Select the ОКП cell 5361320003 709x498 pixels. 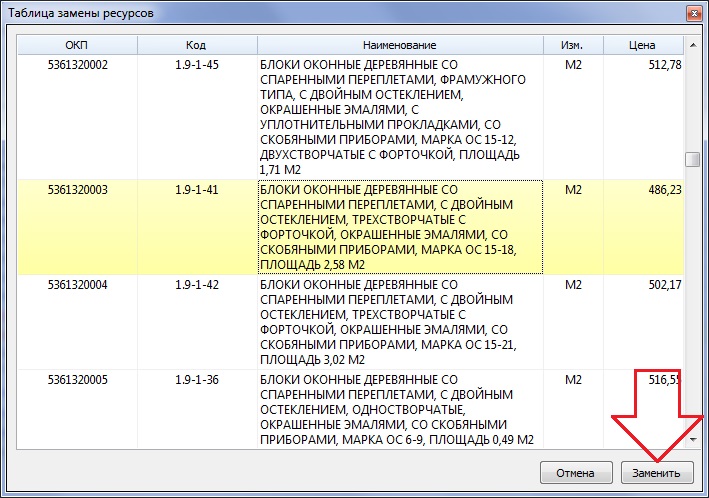(x=78, y=227)
